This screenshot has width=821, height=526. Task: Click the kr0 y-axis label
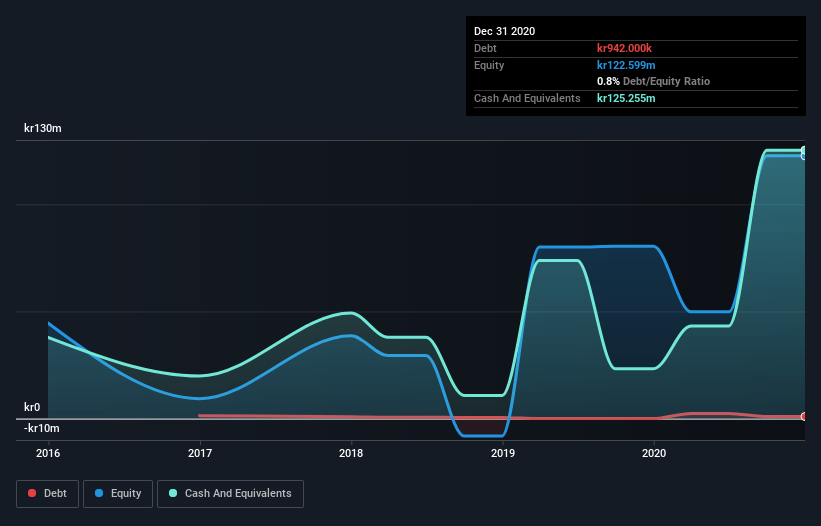[x=32, y=407]
